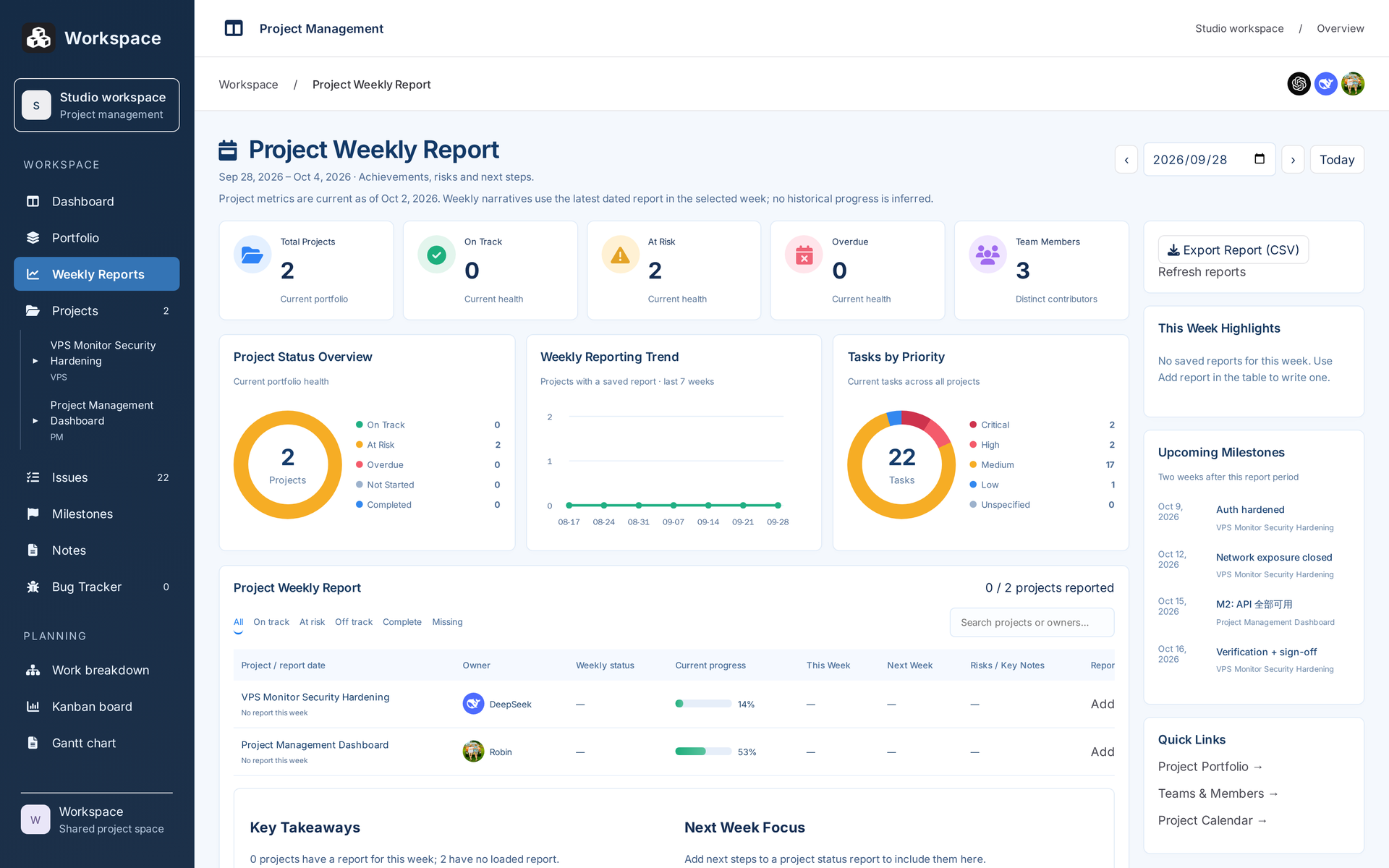This screenshot has height=868, width=1389.
Task: Toggle the sidebar panel icon
Action: [x=234, y=28]
